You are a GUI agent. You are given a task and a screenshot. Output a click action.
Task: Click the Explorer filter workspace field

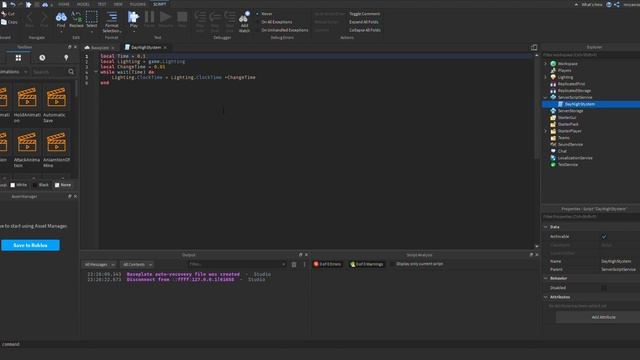pyautogui.click(x=590, y=55)
